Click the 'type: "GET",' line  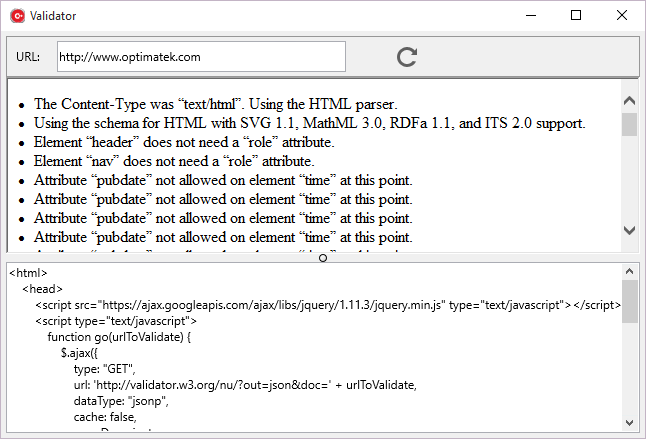(x=104, y=369)
